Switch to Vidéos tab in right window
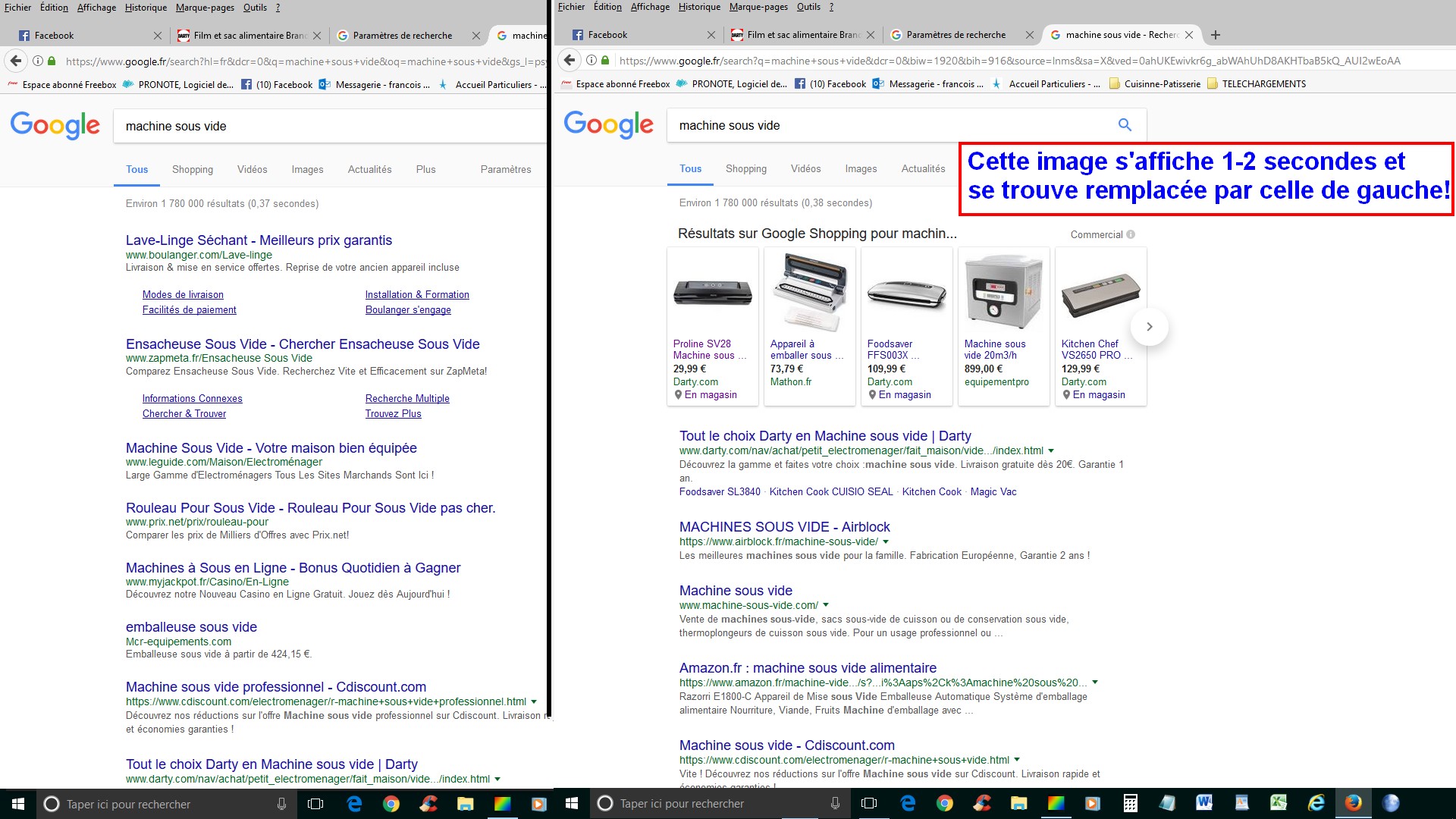The height and width of the screenshot is (819, 1456). pyautogui.click(x=805, y=168)
